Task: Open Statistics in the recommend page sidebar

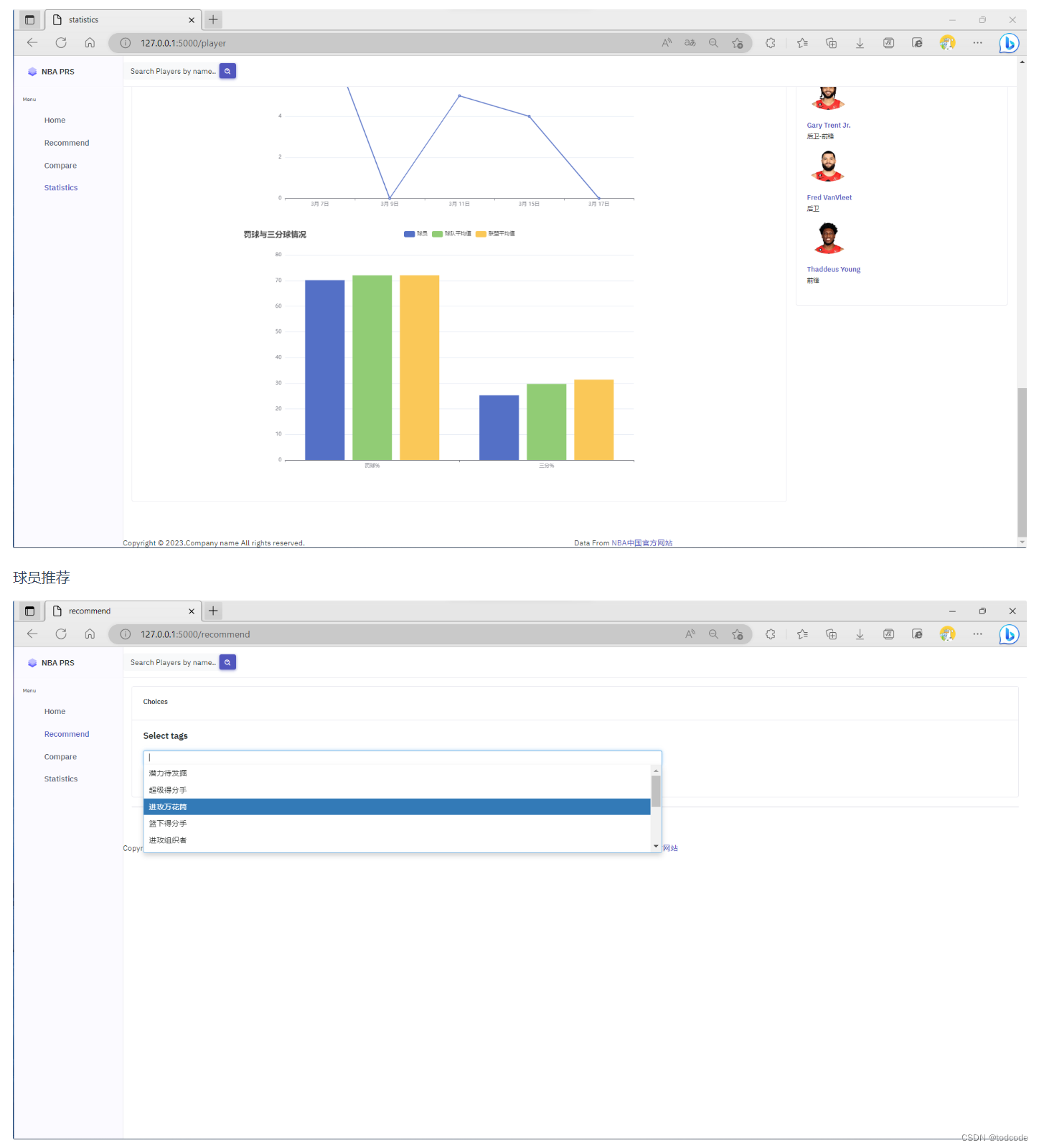Action: click(61, 779)
